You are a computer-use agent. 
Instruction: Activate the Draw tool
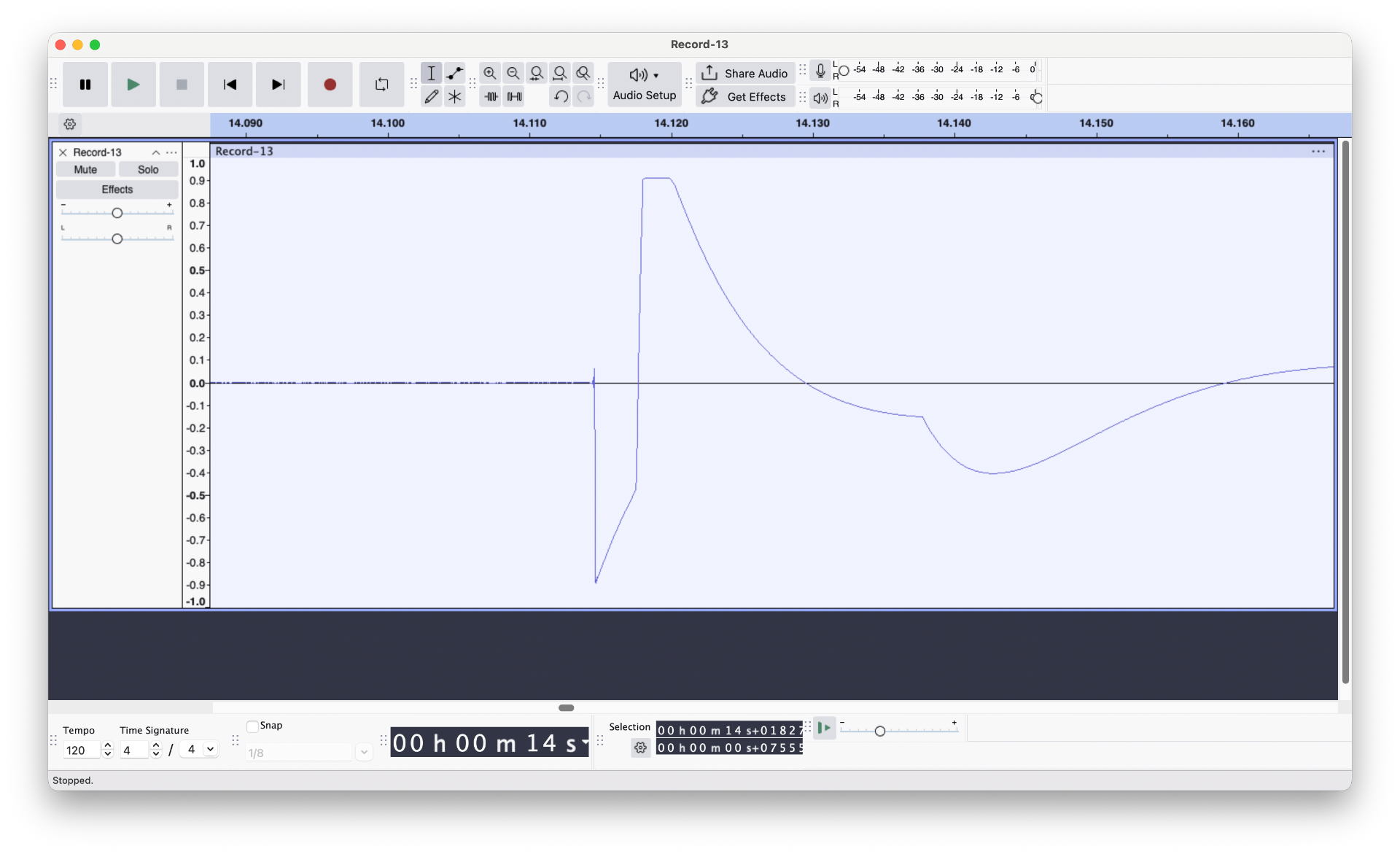[x=431, y=96]
